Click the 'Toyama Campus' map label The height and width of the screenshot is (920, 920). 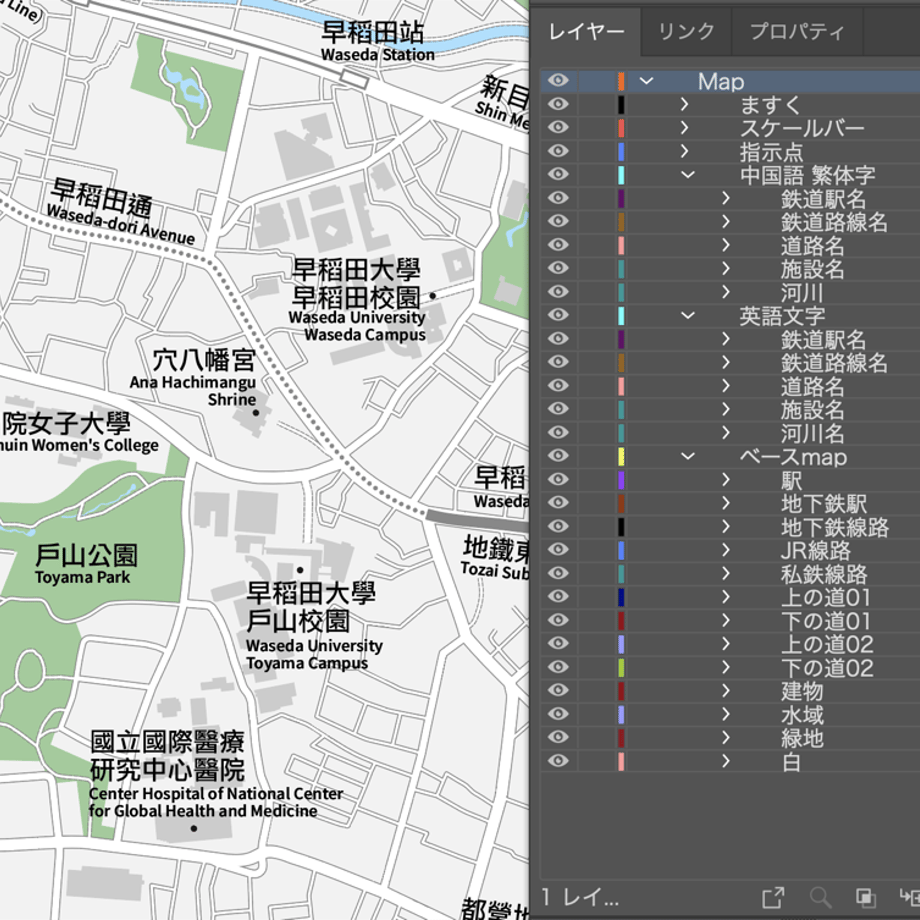pos(307,663)
